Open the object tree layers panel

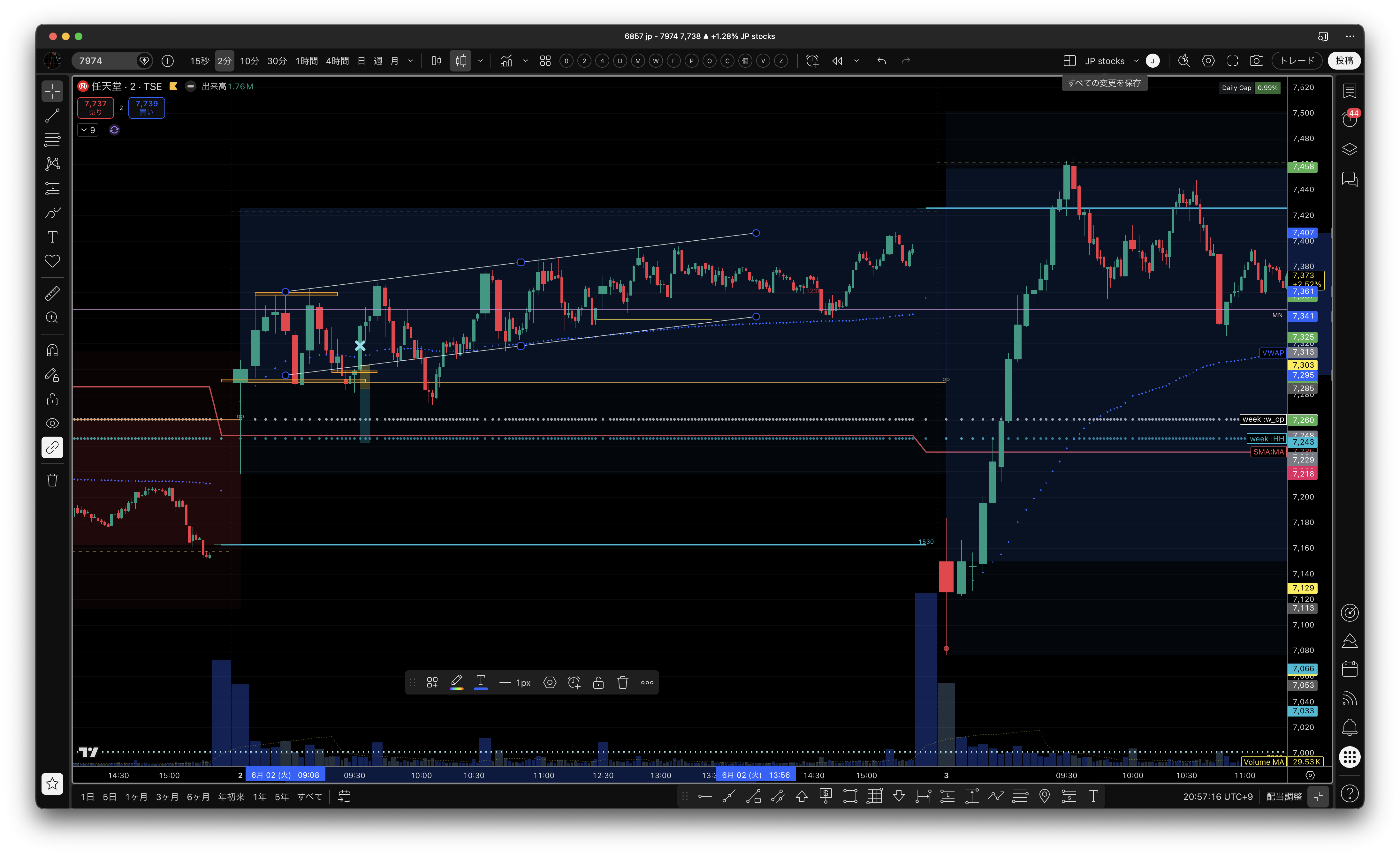point(1350,149)
